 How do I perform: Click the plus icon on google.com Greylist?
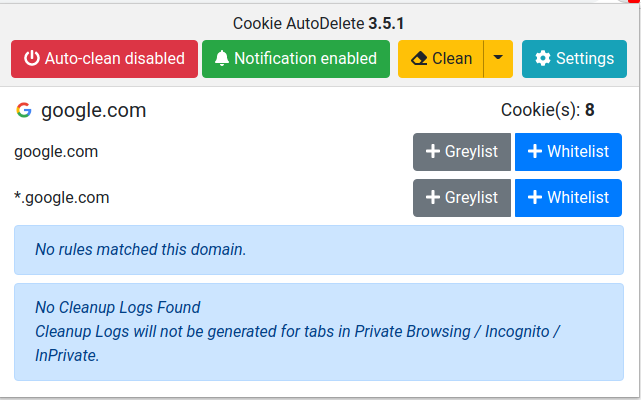(433, 152)
